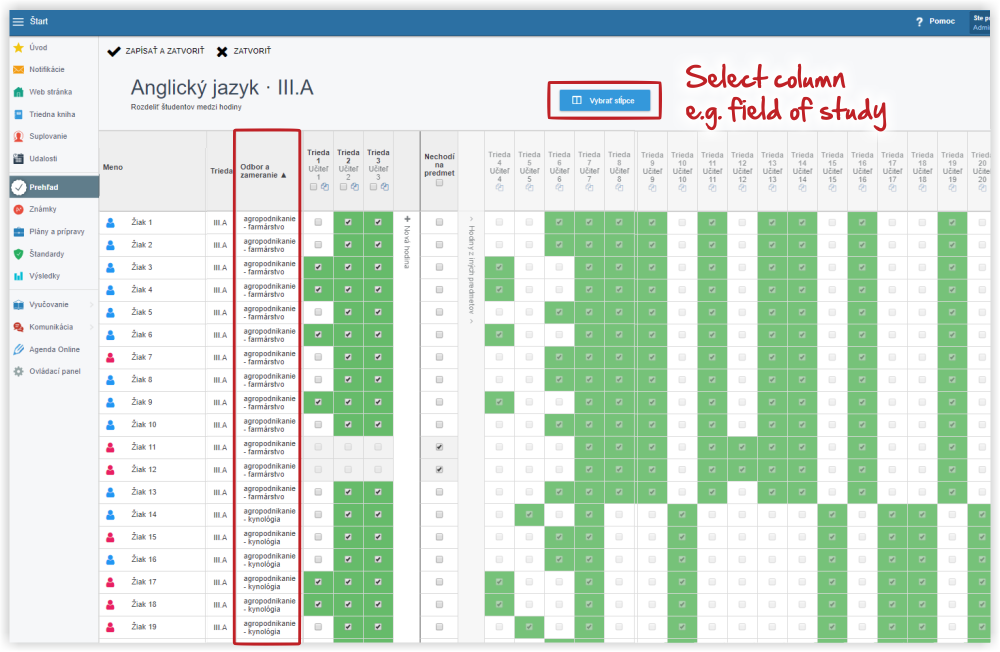Image resolution: width=1000 pixels, height=652 pixels.
Task: Click the student icon for Žiak 7
Action: click(x=110, y=357)
